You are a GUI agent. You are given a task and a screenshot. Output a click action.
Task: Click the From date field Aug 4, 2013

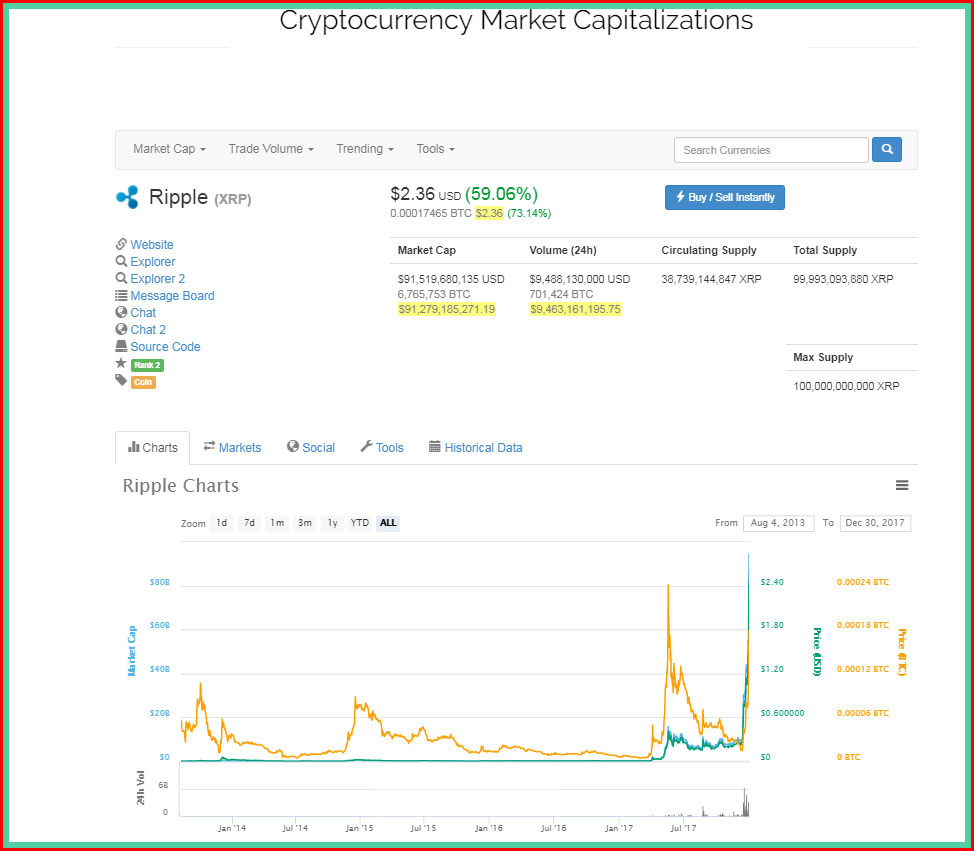tap(778, 523)
